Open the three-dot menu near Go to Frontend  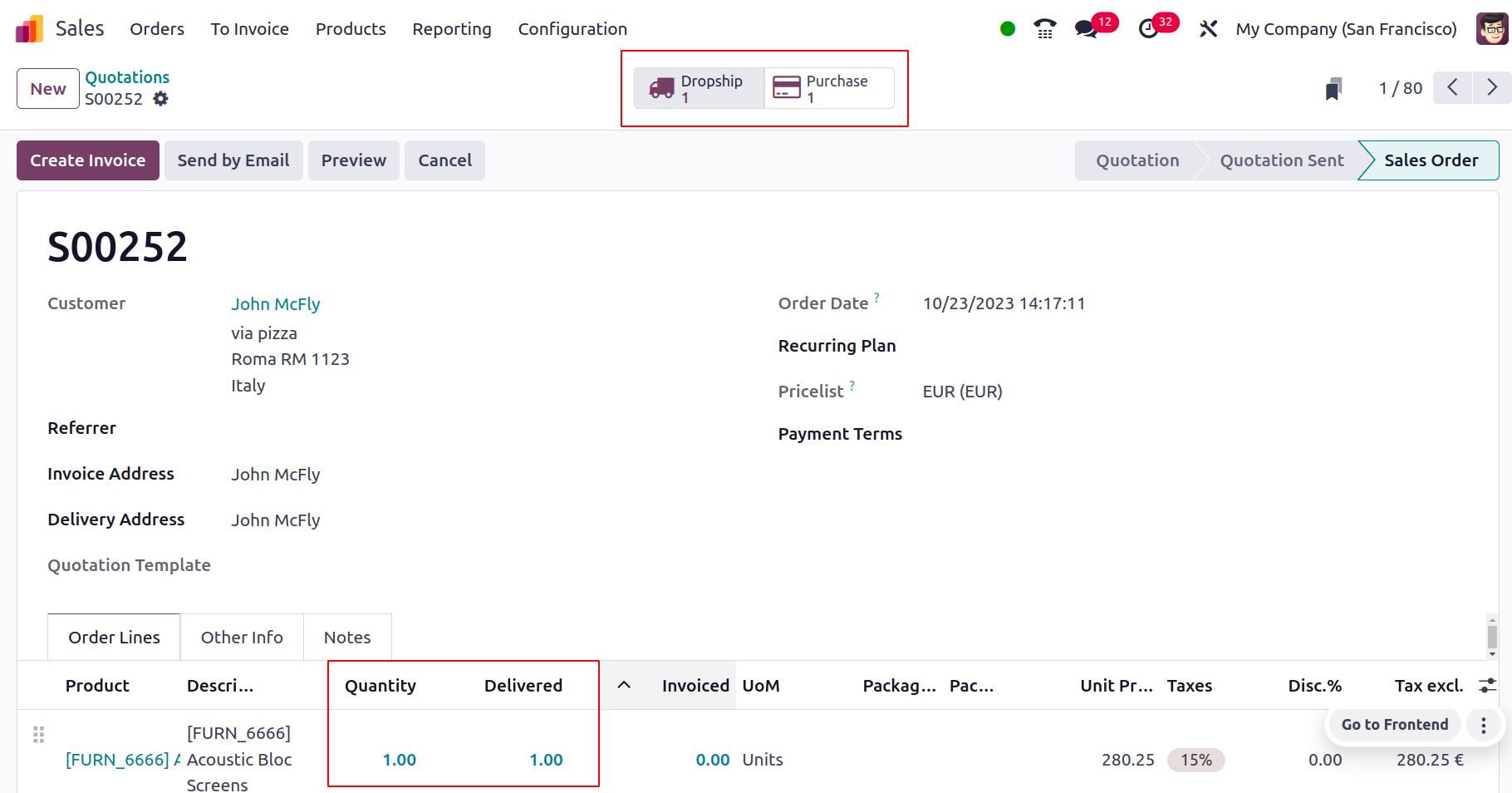coord(1483,724)
